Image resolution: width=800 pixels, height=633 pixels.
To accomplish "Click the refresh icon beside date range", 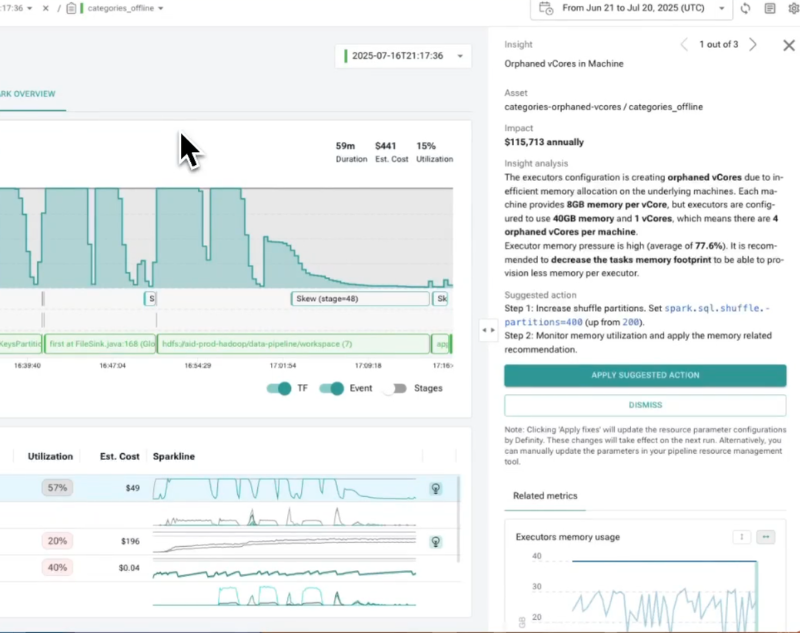I will [x=745, y=9].
